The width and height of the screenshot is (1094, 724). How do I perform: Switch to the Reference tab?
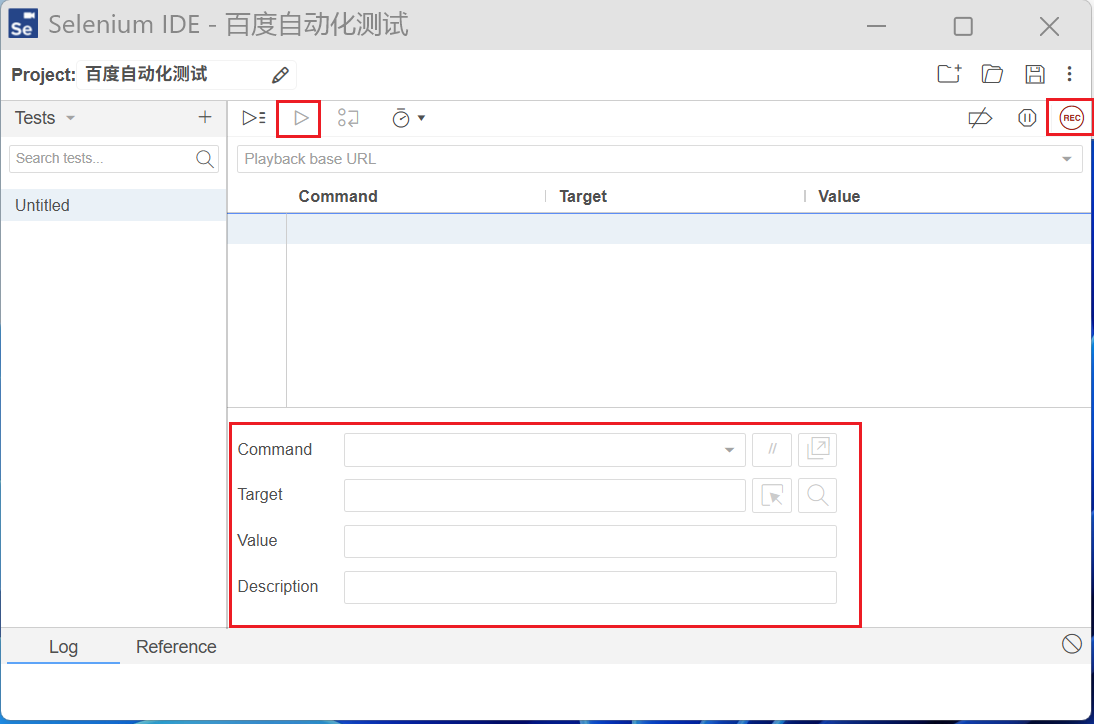click(176, 647)
